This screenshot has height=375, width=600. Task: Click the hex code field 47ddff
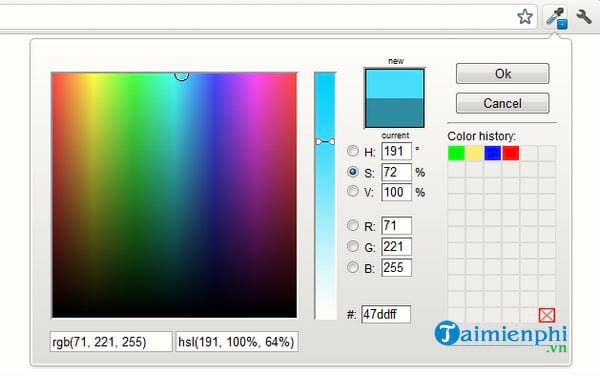tap(386, 314)
